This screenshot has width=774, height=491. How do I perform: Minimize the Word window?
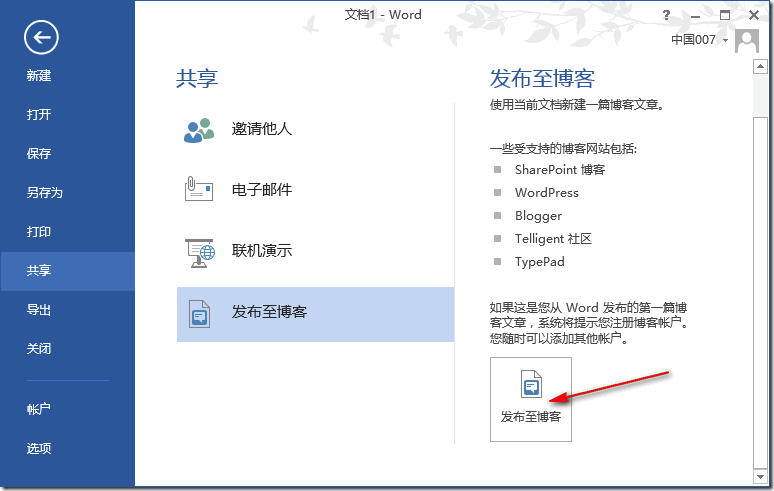coord(696,16)
